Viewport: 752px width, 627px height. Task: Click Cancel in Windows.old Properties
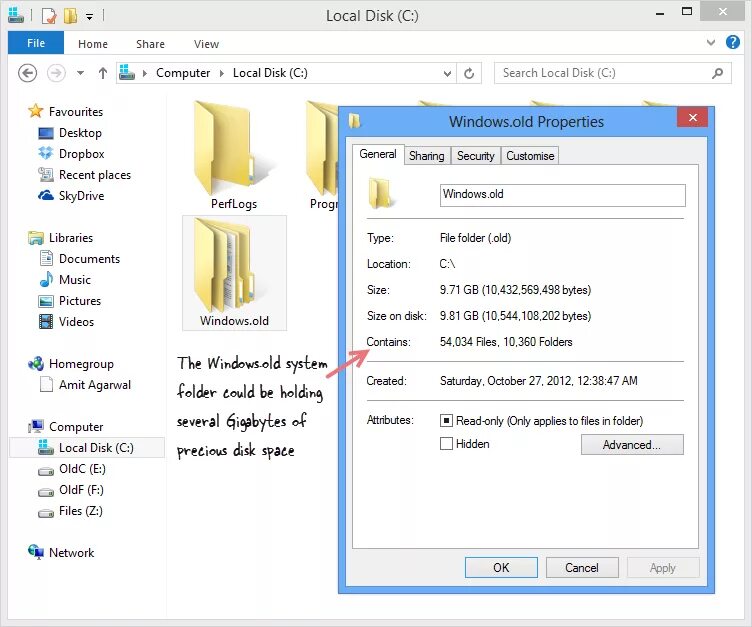pos(582,568)
